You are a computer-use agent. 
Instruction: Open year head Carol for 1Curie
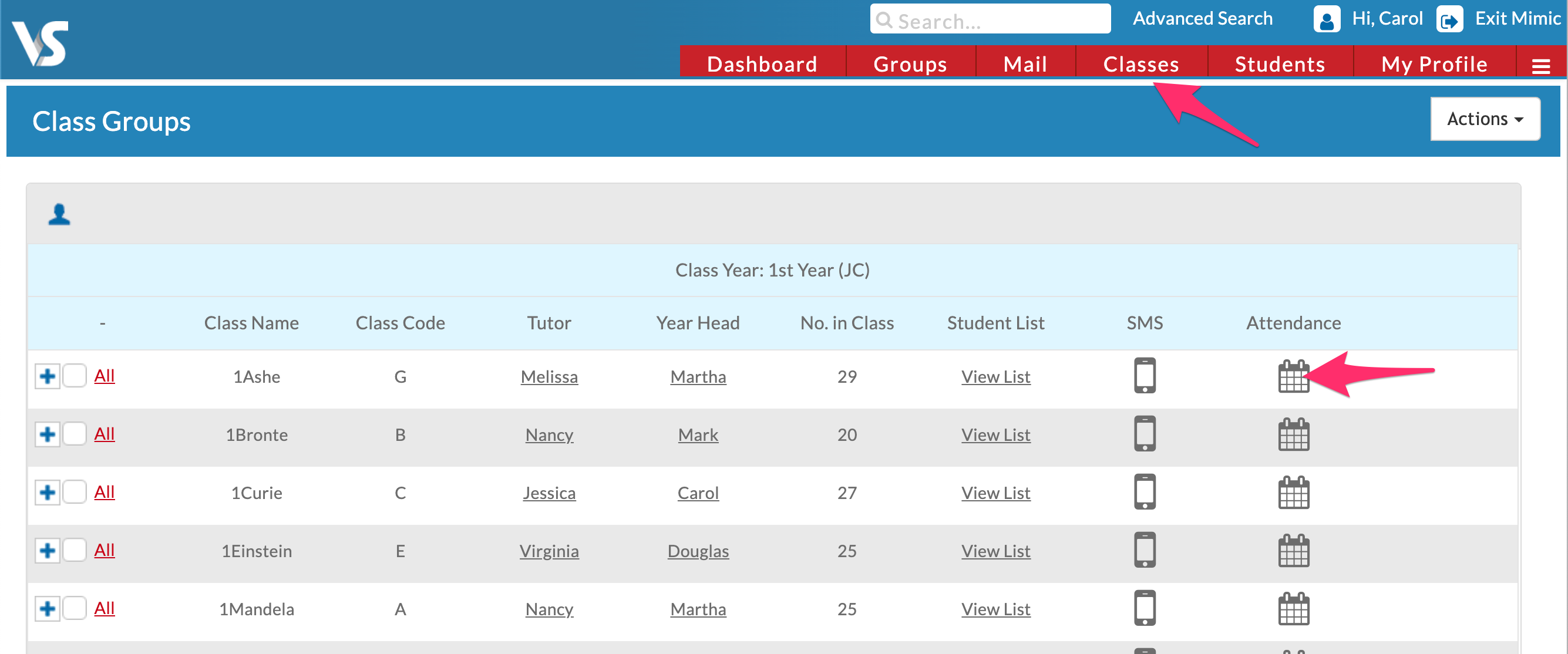pyautogui.click(x=698, y=493)
